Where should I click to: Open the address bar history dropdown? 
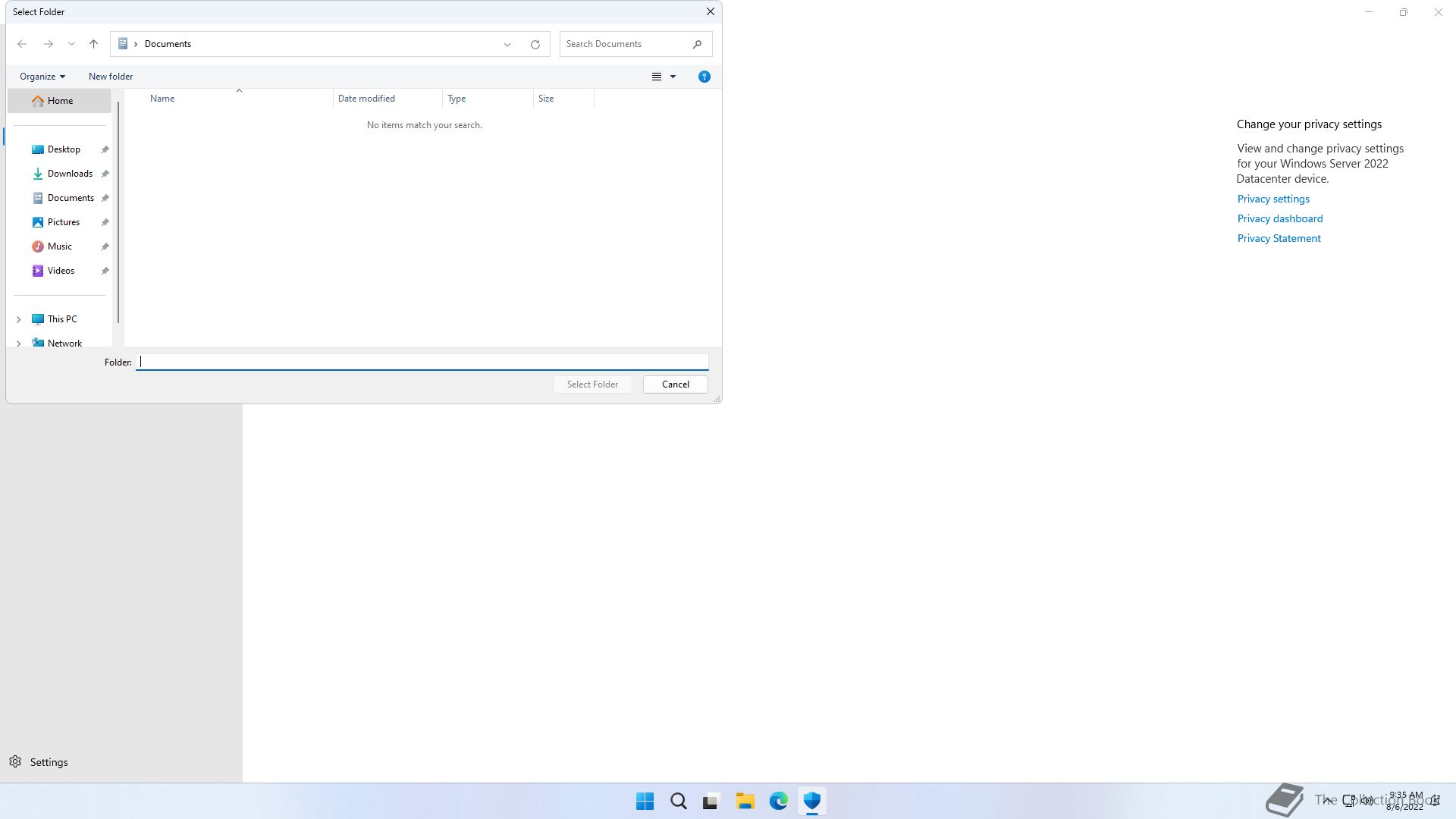point(507,44)
